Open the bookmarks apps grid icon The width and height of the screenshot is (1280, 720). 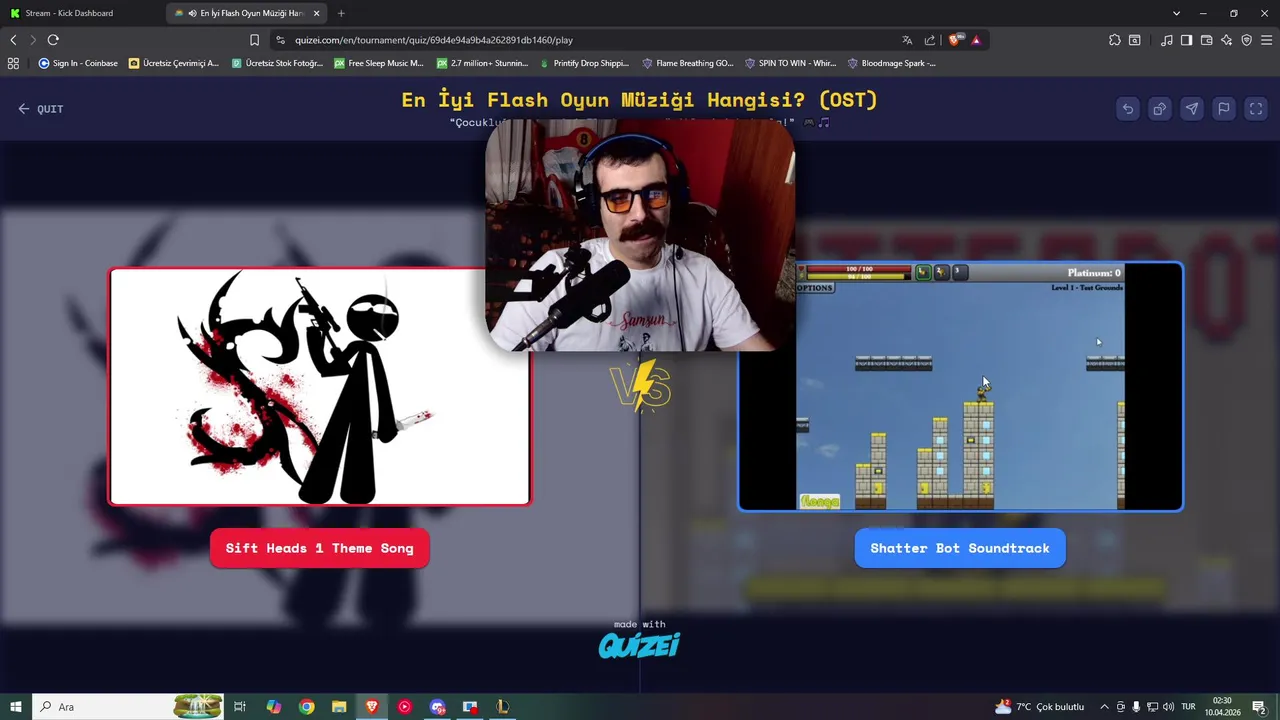pos(13,63)
